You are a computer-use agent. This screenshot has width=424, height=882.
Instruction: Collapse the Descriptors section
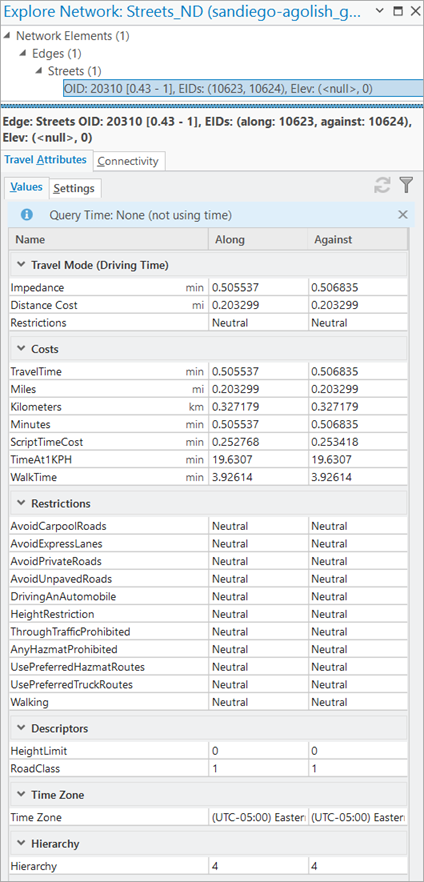click(21, 728)
